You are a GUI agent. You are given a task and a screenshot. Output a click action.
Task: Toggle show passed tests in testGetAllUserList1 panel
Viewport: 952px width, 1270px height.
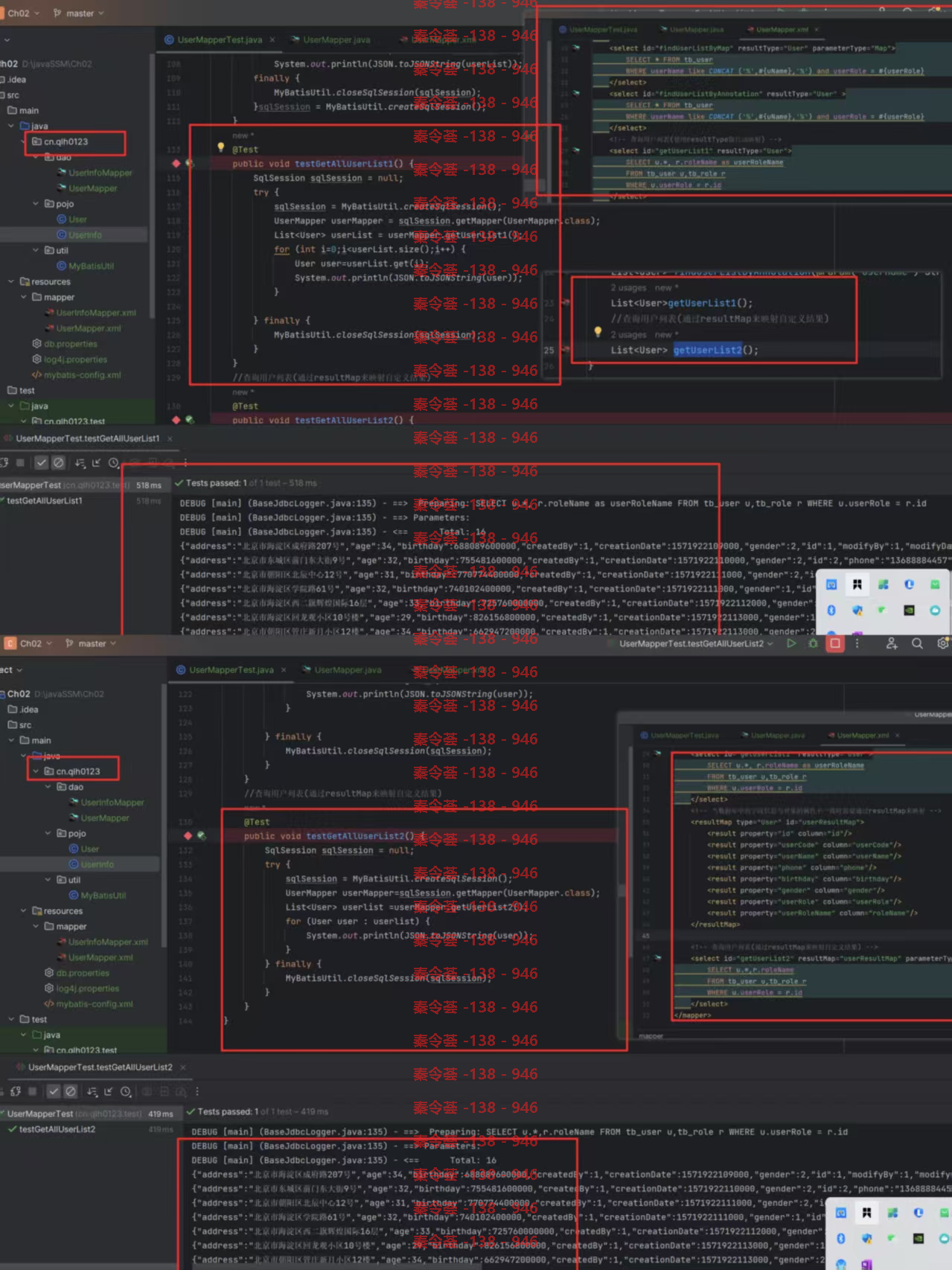(42, 463)
